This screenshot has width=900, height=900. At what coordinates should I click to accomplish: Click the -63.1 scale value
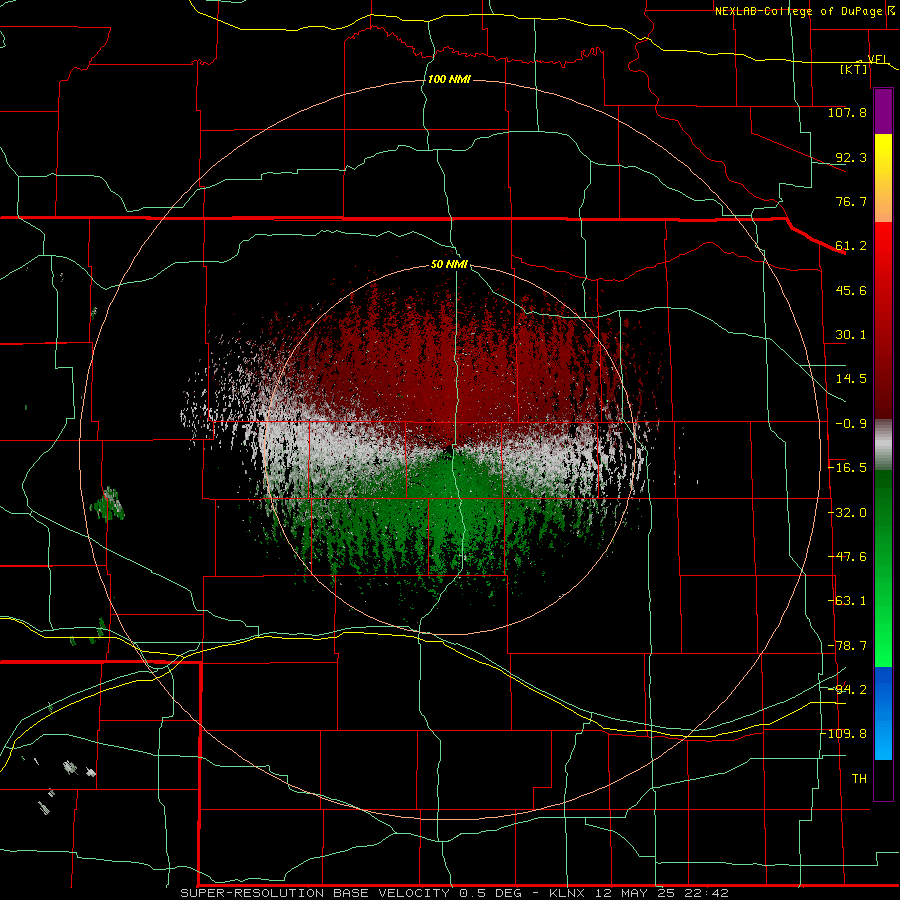pyautogui.click(x=847, y=601)
